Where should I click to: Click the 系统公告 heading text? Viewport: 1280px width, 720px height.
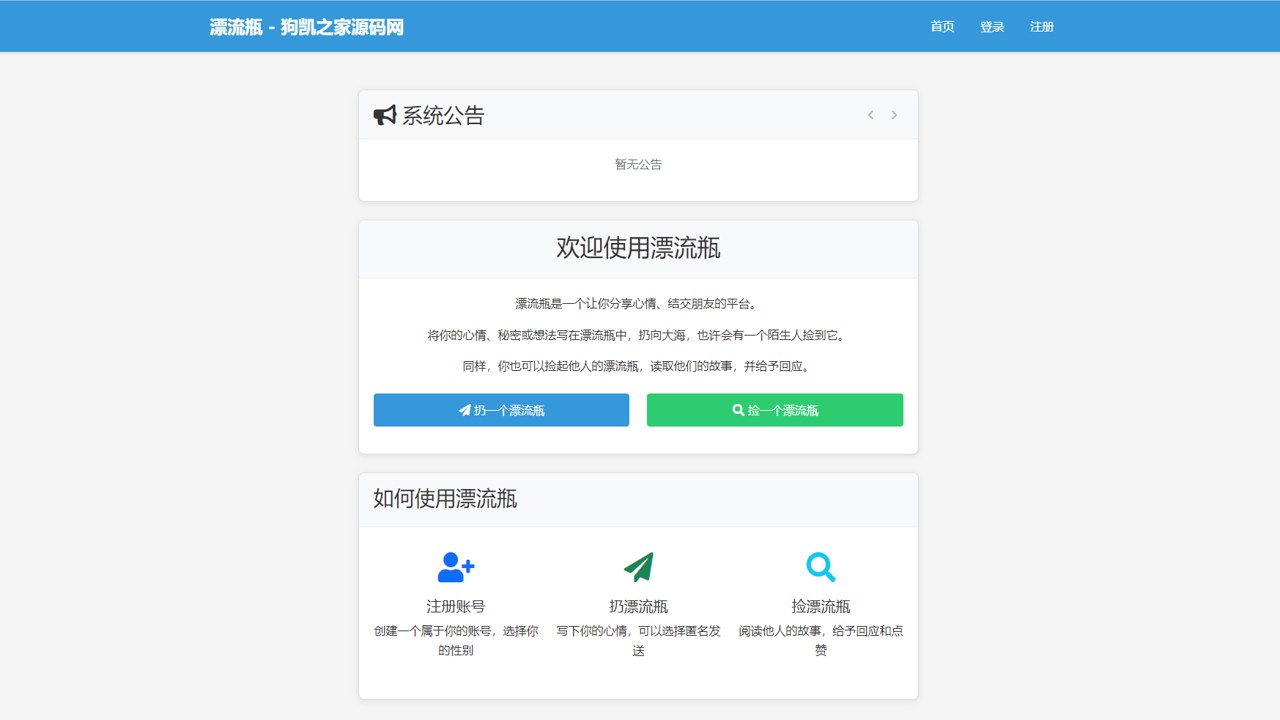pos(443,116)
